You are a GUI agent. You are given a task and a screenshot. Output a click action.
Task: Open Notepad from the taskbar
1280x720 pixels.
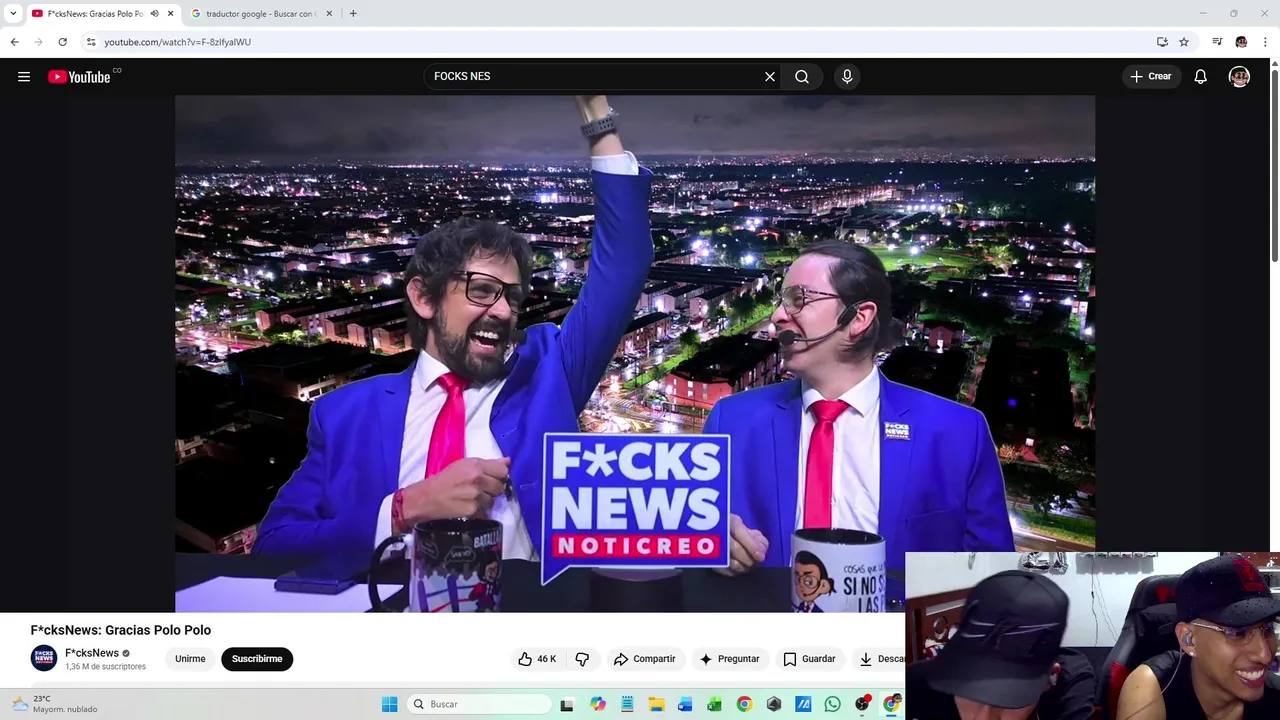pos(627,704)
